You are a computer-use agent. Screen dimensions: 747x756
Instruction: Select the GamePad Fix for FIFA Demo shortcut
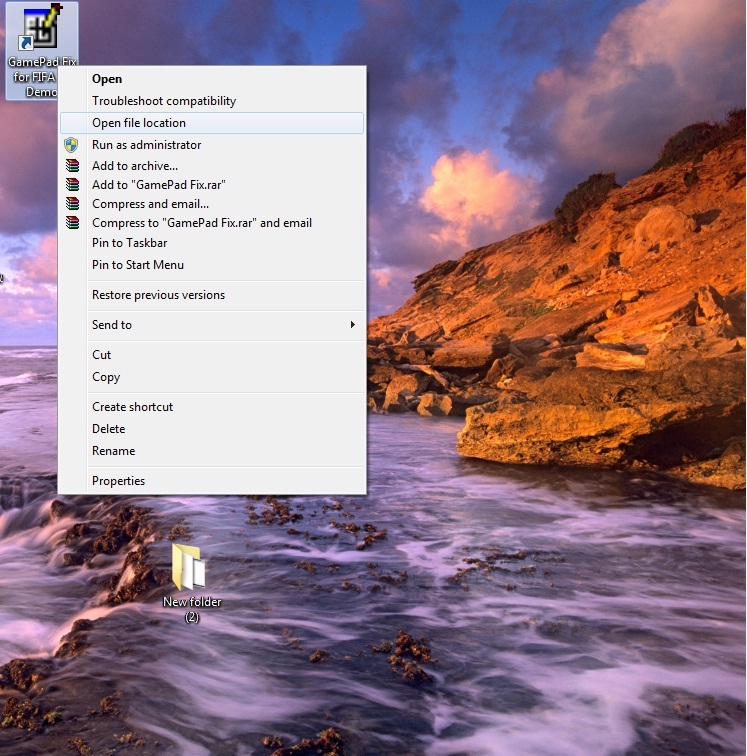(x=41, y=51)
